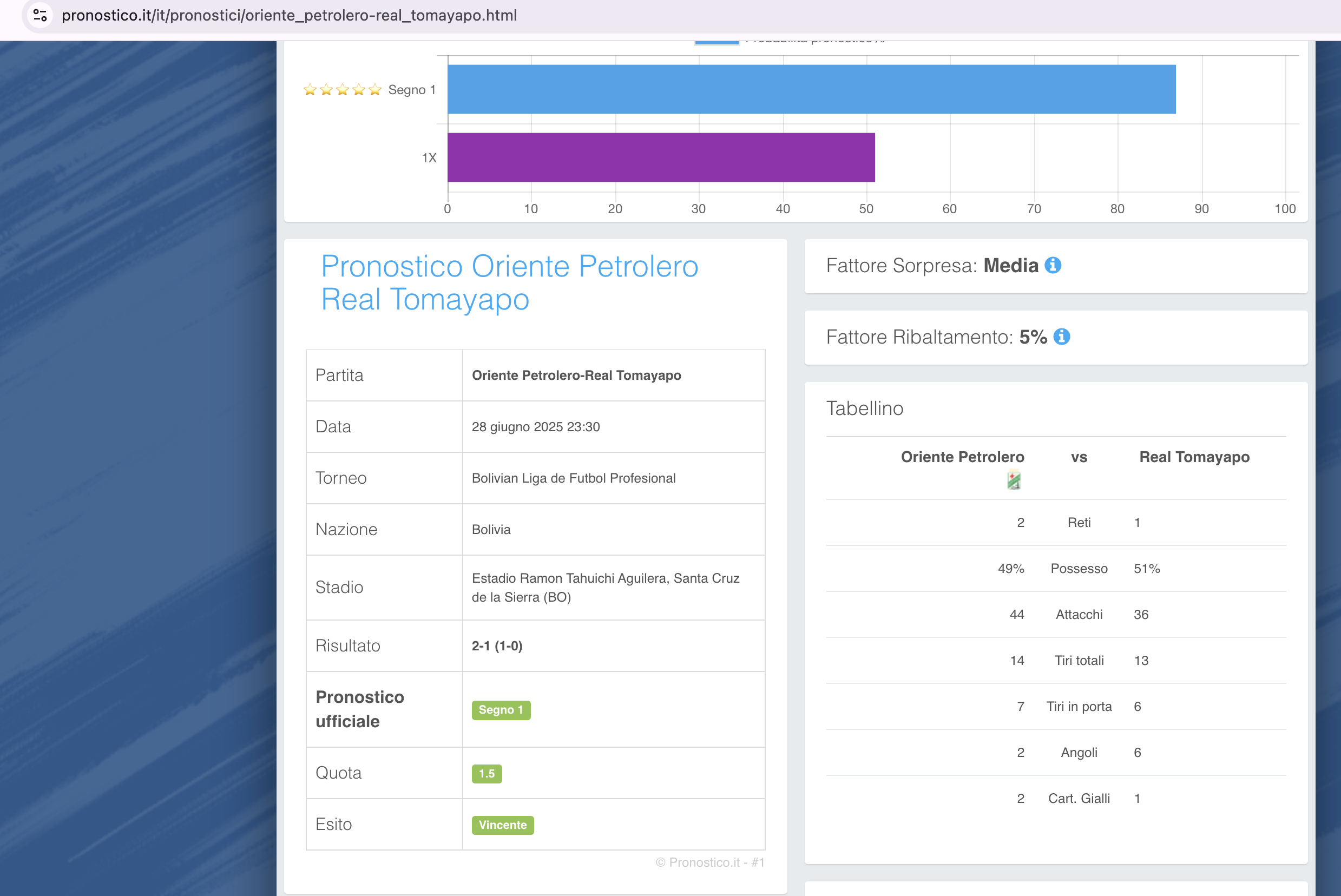Open Fattore Ribaltamento info icon
Image resolution: width=1341 pixels, height=896 pixels.
[x=1062, y=337]
